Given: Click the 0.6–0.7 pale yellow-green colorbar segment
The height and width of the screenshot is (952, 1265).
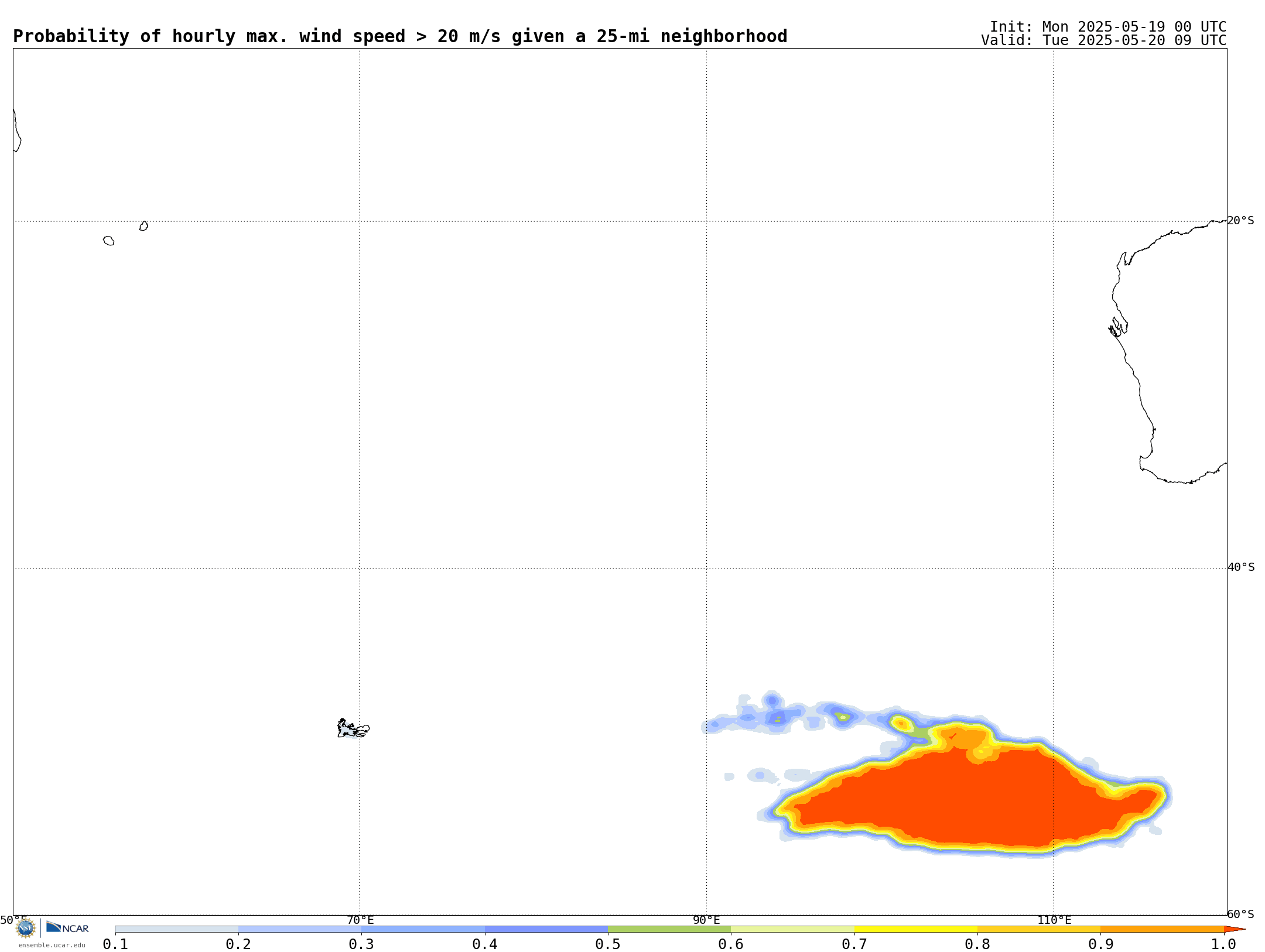Looking at the screenshot, I should [792, 929].
